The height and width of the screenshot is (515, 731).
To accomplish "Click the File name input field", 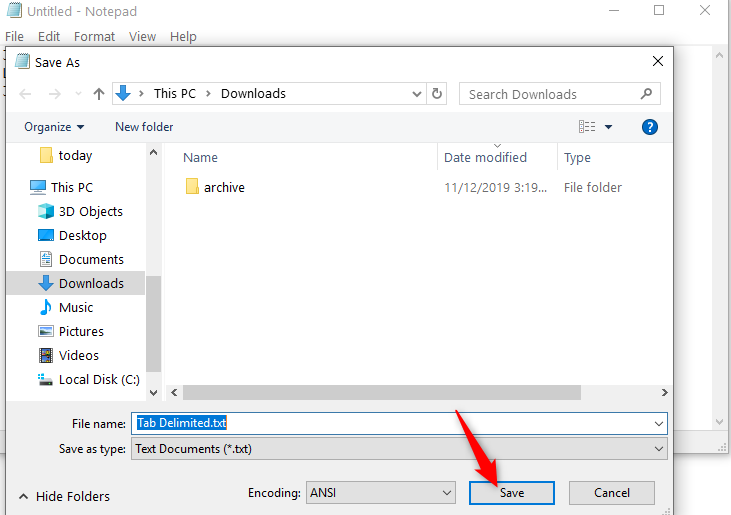I will pos(400,423).
